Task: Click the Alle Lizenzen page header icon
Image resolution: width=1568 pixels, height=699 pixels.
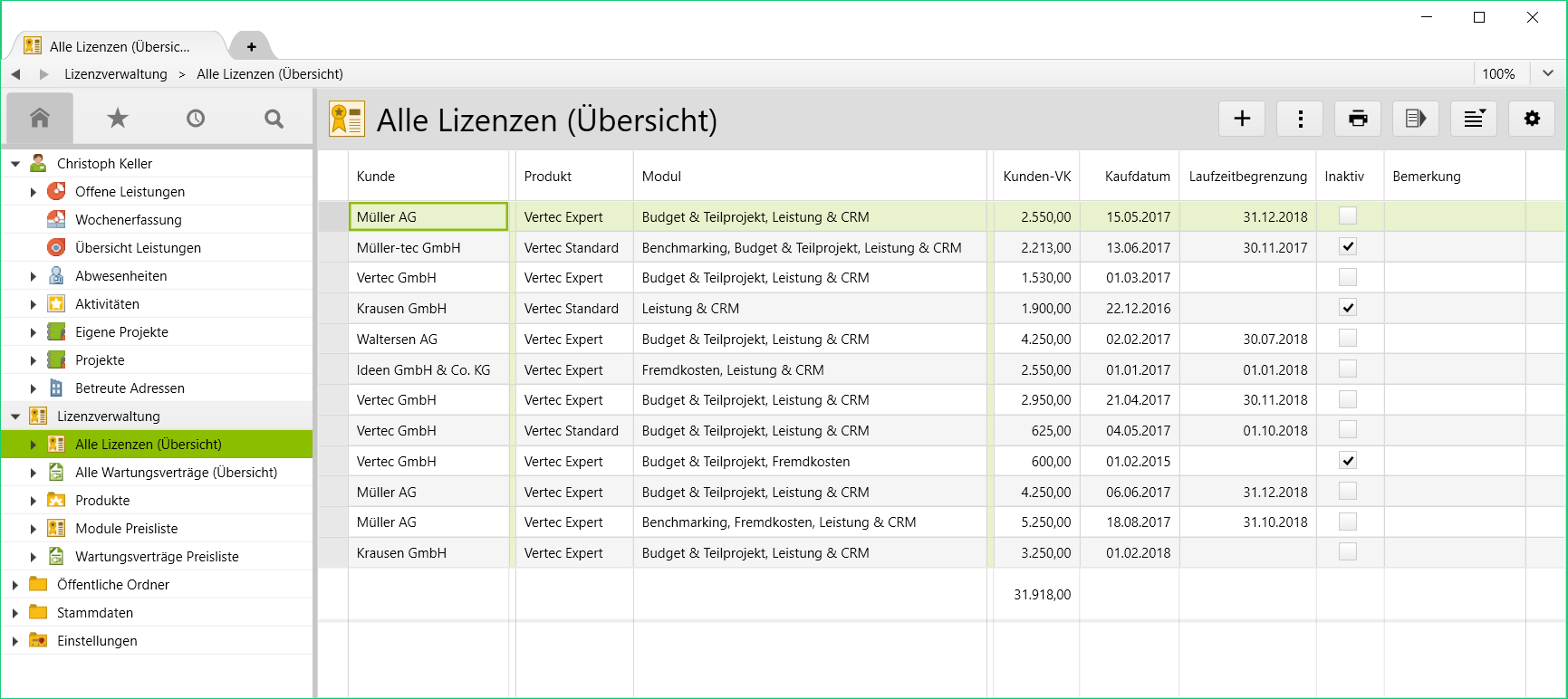Action: [x=347, y=120]
